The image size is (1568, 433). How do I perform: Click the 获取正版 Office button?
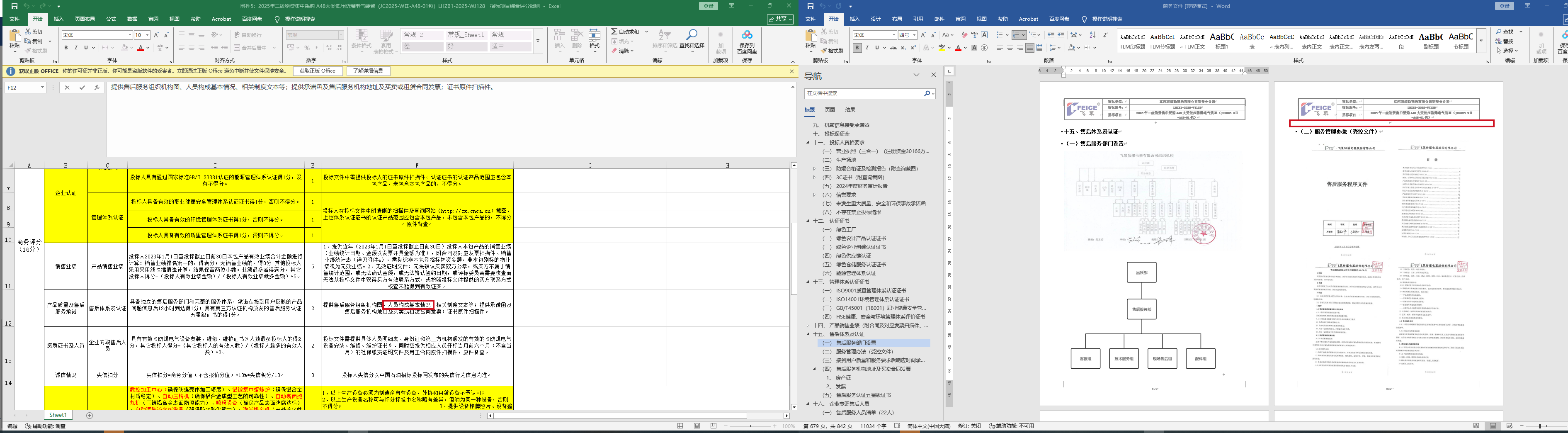tap(318, 71)
